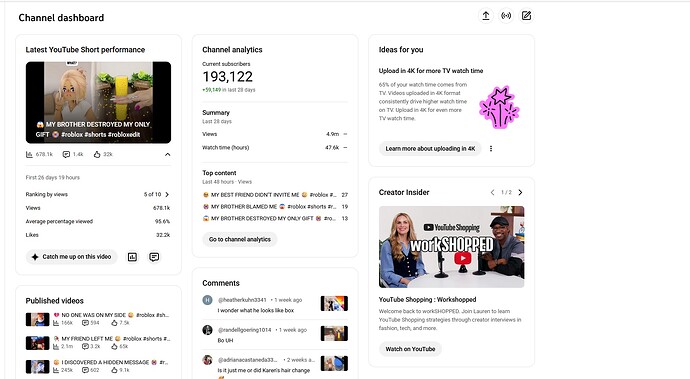Click thumbnail of MY FRIEND LEFT ME video

(x=37, y=343)
